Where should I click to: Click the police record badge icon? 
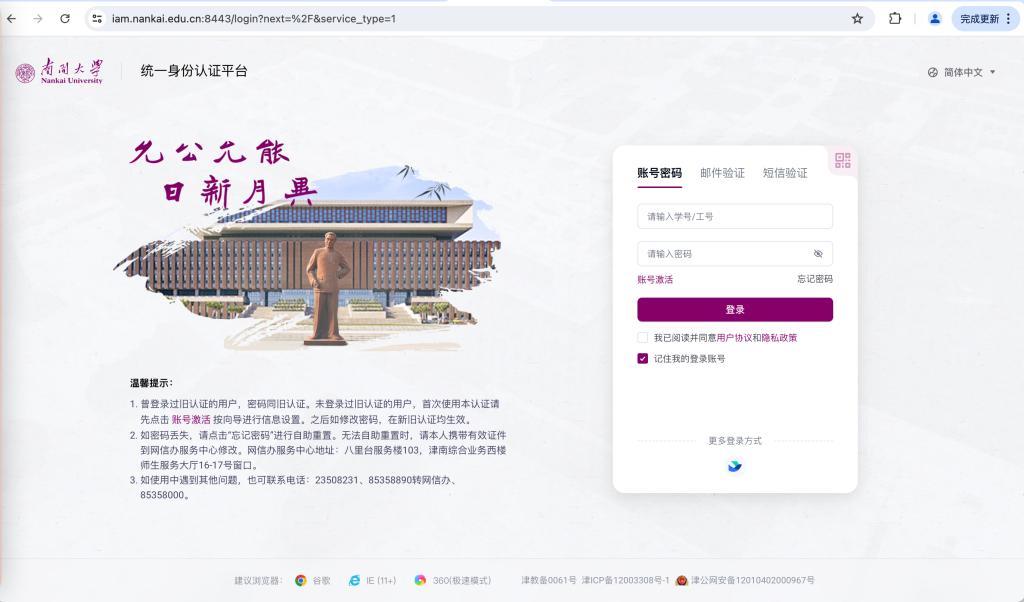click(682, 580)
